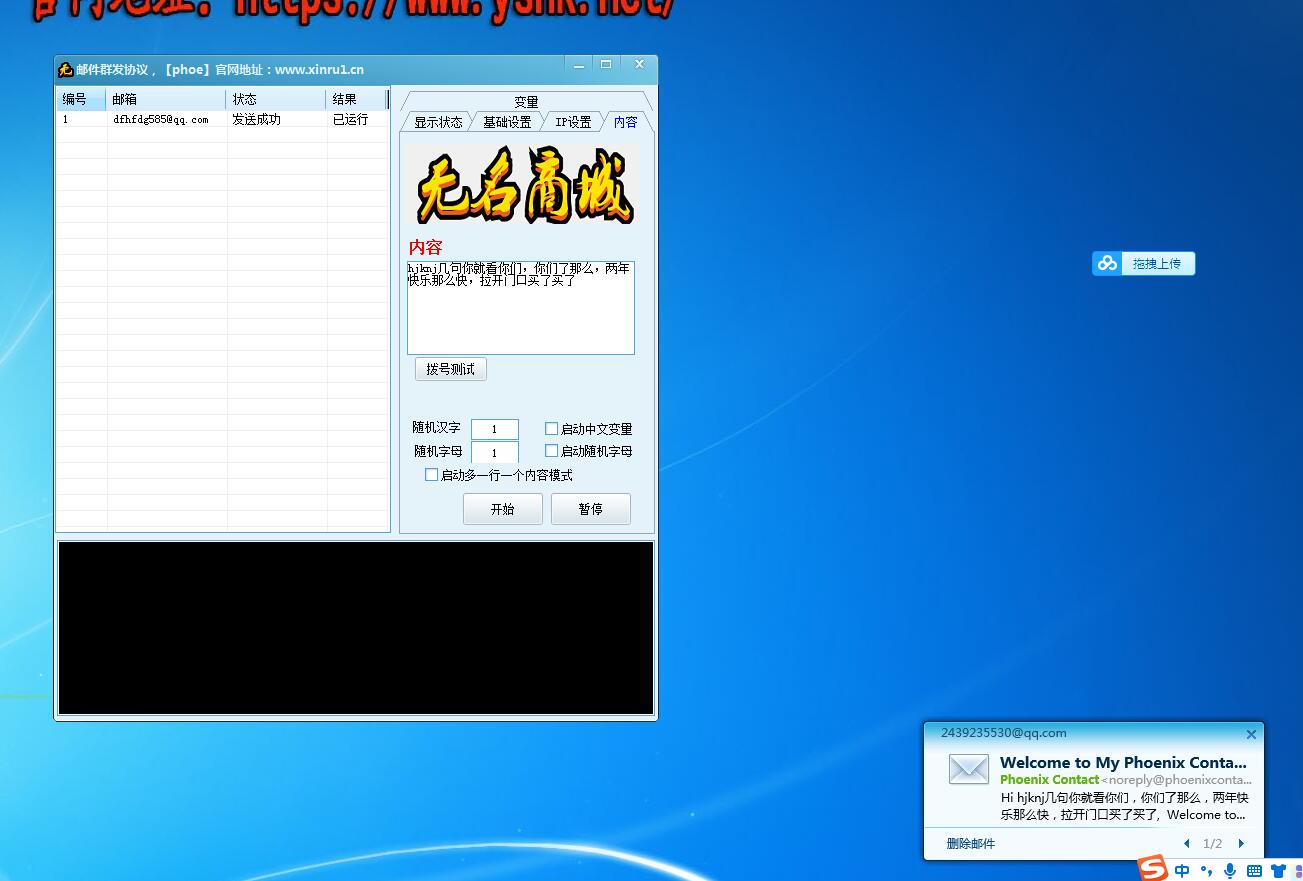Click the 邮箱 column header

[166, 99]
